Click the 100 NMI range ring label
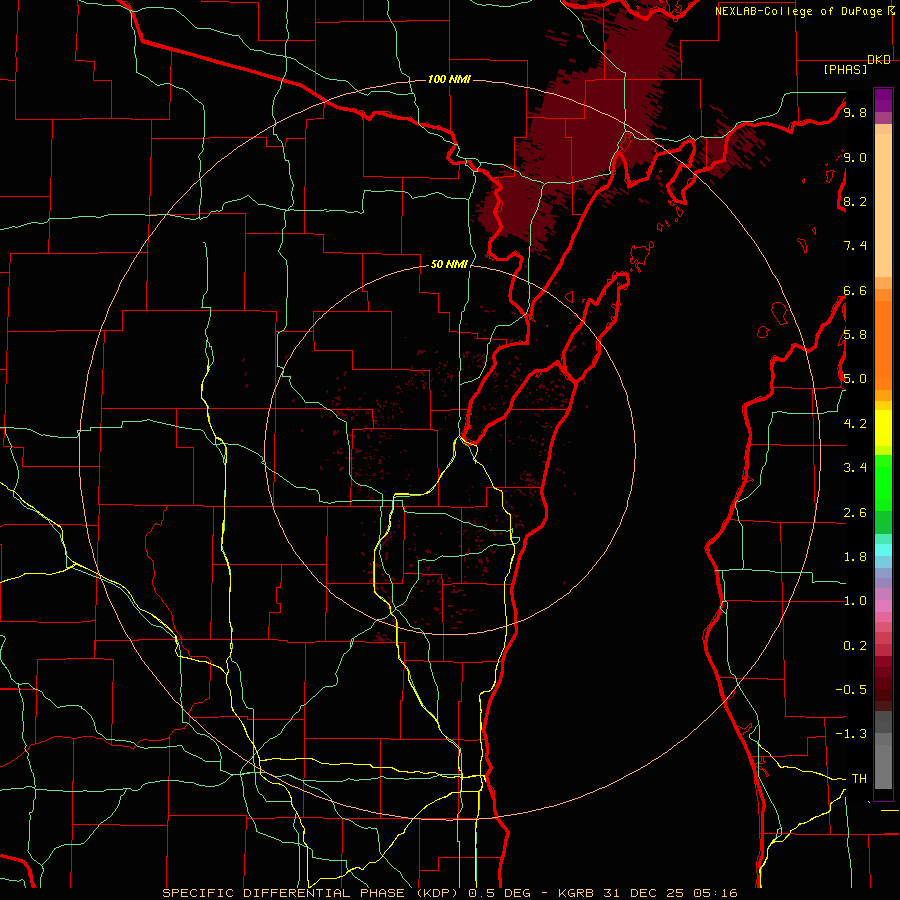Image resolution: width=900 pixels, height=900 pixels. pos(449,79)
